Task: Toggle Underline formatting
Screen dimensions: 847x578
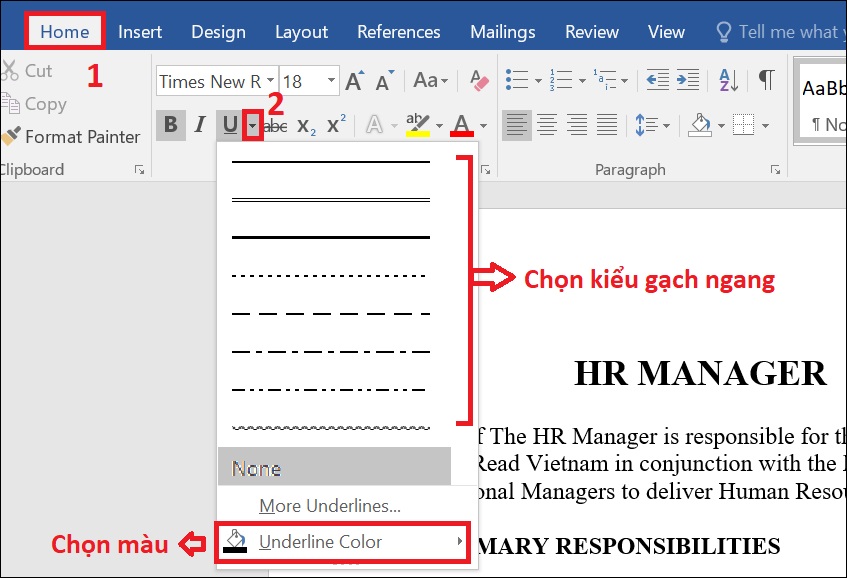Action: click(230, 125)
